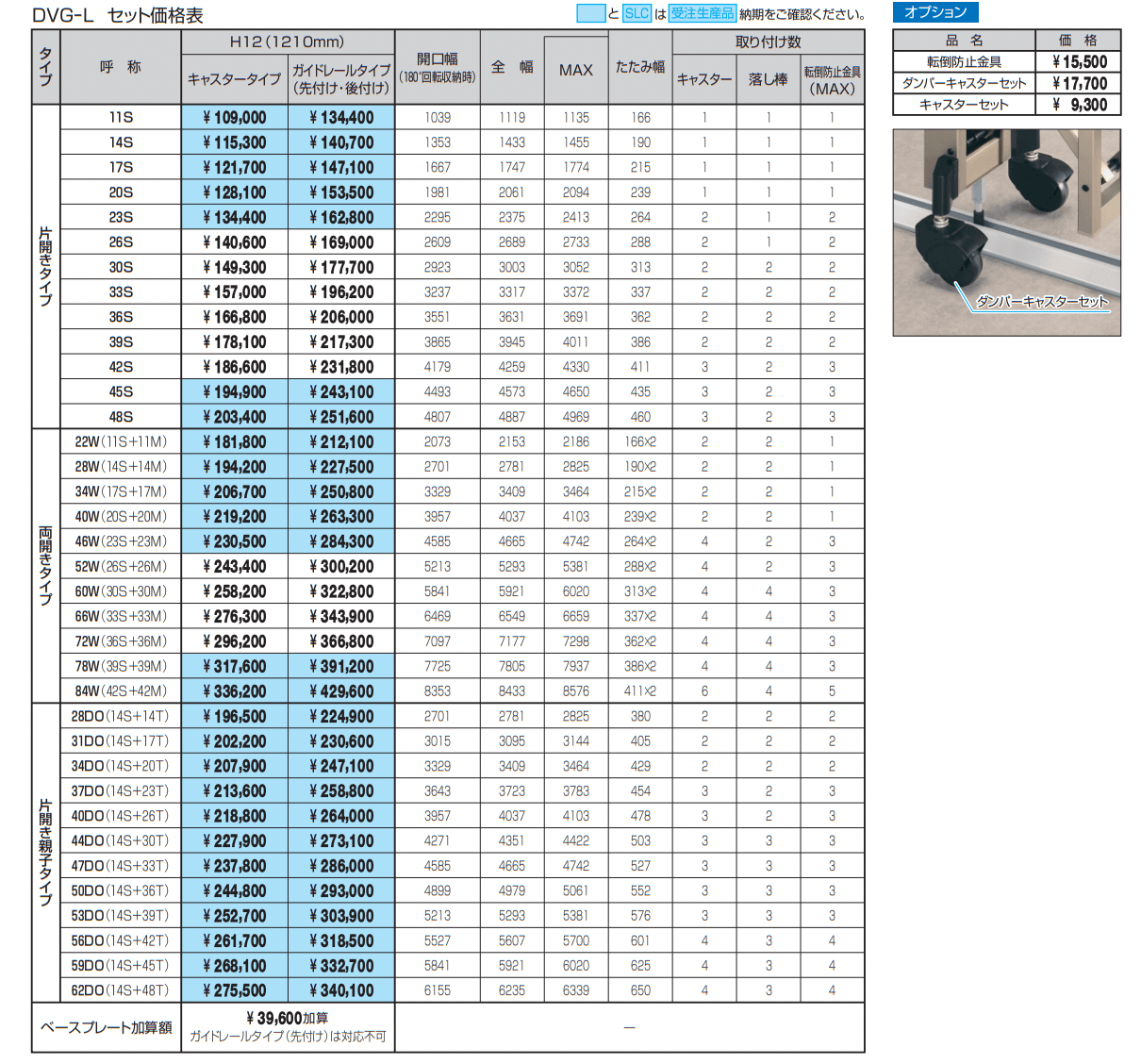Select the キャスタータイプ price column header
Viewport: 1141px width, 1064px height.
click(234, 79)
